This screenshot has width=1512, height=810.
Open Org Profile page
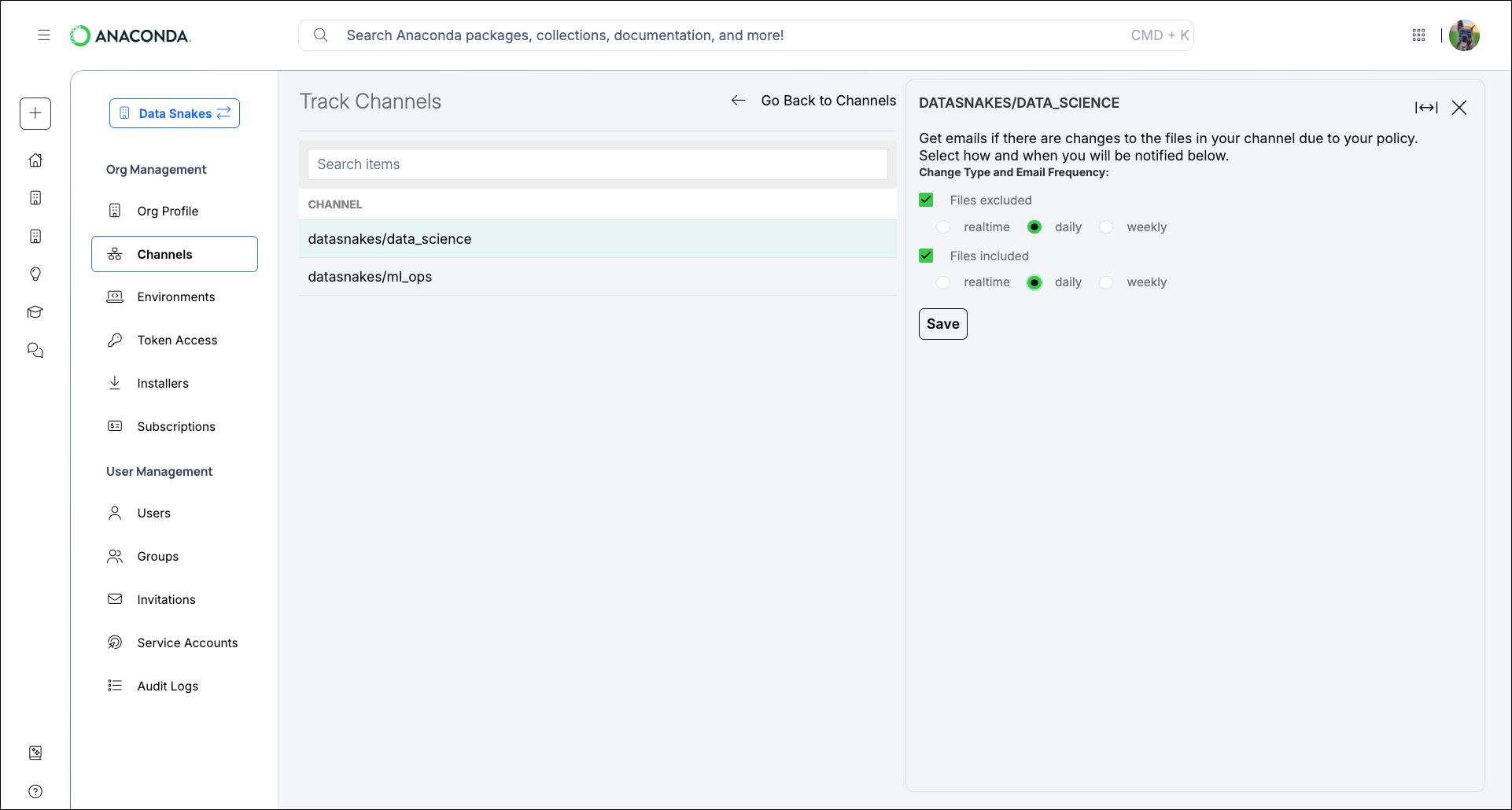pos(175,211)
